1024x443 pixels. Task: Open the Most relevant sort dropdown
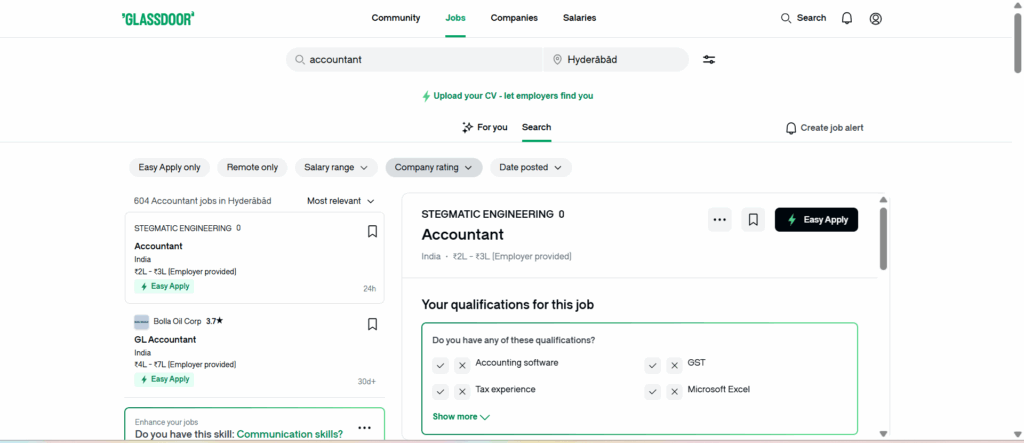[x=341, y=201]
